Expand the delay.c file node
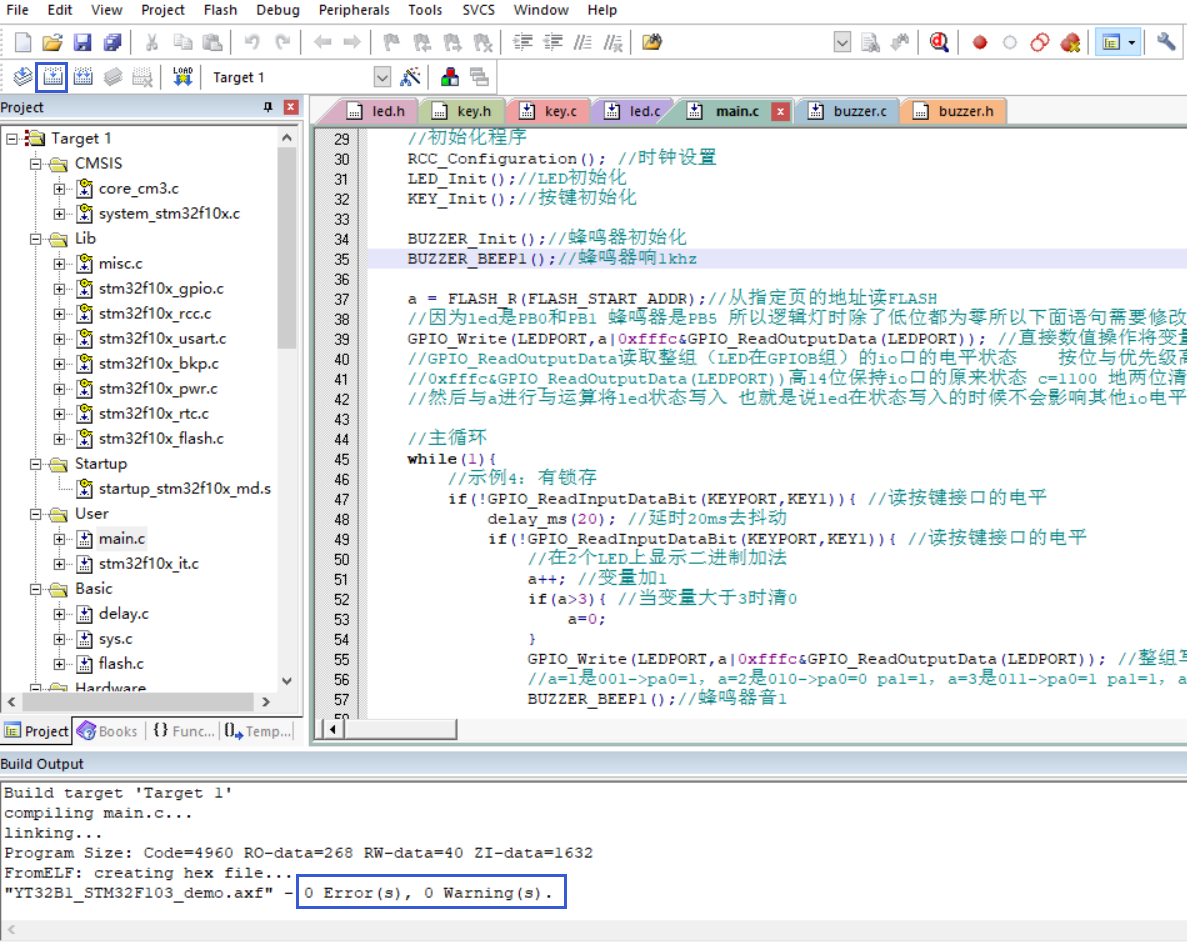The height and width of the screenshot is (942, 1187). 59,614
